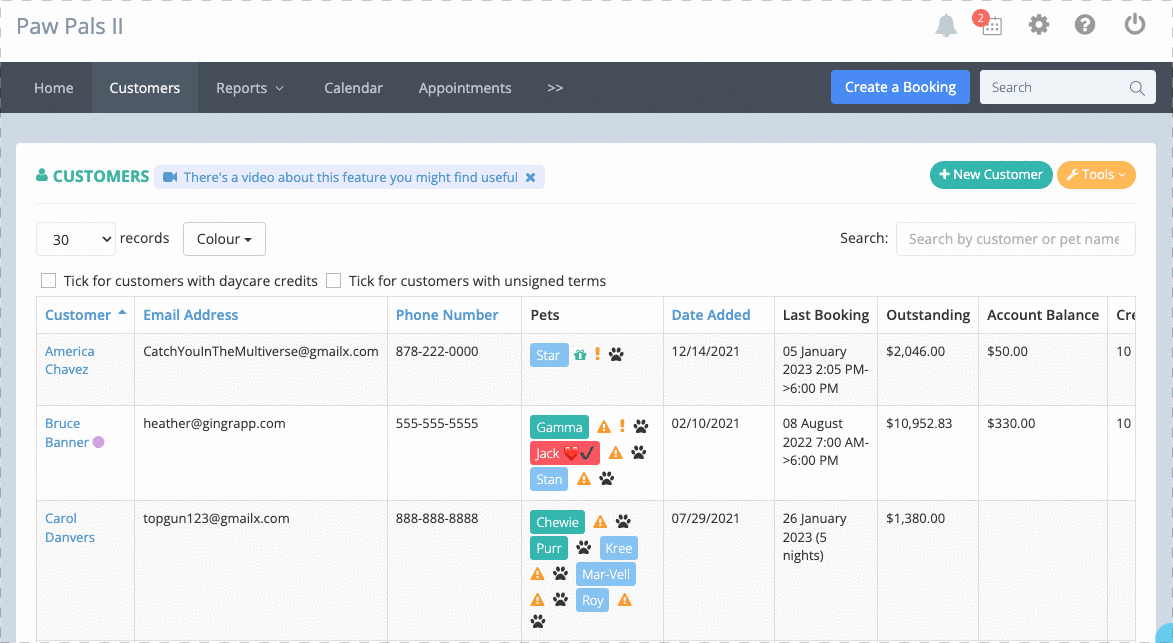Click email heather@gingrapp.com
Screen dimensions: 1173x643
coord(214,423)
